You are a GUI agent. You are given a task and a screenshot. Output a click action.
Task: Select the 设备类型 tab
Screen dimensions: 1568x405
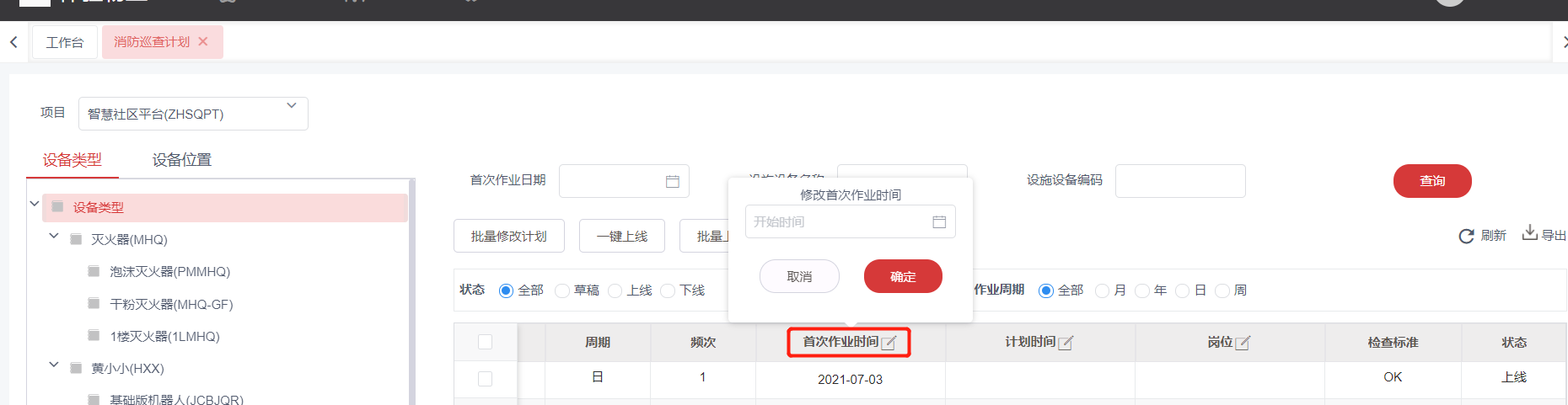[72, 160]
